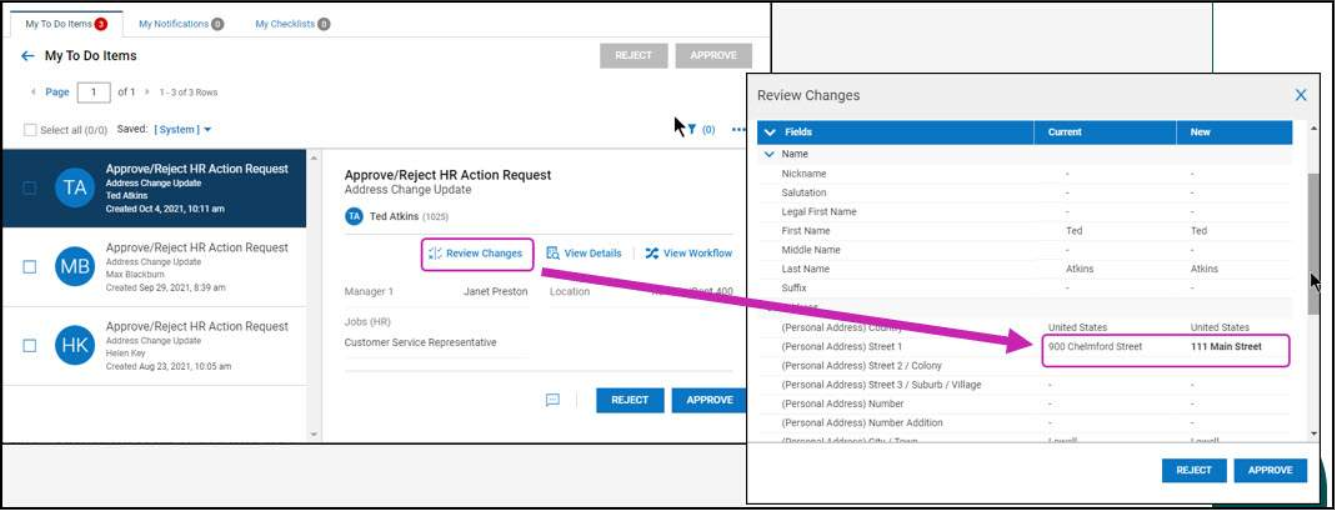This screenshot has height=510, width=1335.
Task: Click APPROVE in the request detail pane
Action: pos(710,400)
